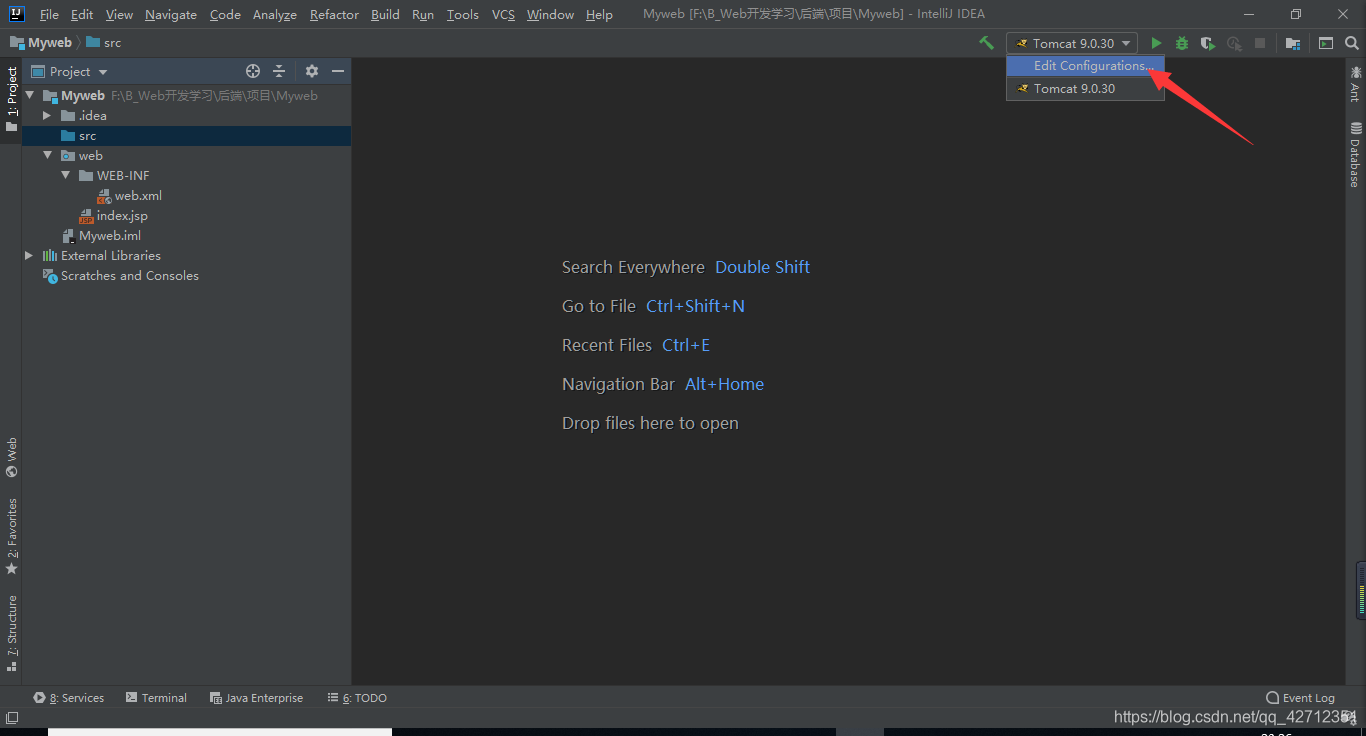1366x736 pixels.
Task: Select Scratches and Consoles
Action: tap(120, 276)
